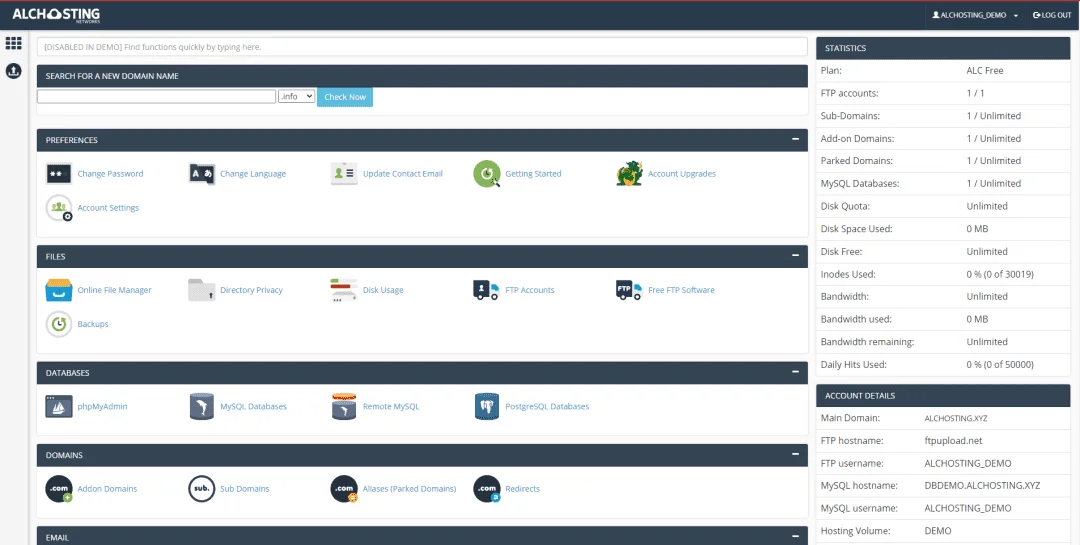This screenshot has width=1080, height=545.
Task: Collapse the Preferences section
Action: pos(796,139)
